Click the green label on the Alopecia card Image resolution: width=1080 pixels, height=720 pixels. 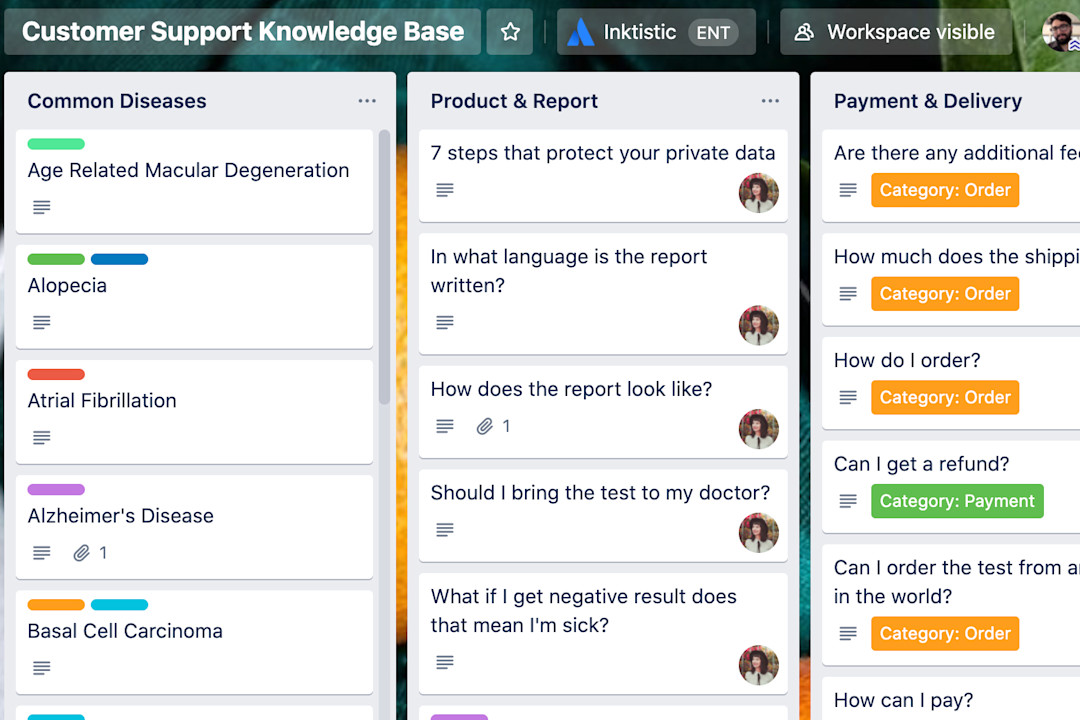click(x=56, y=259)
